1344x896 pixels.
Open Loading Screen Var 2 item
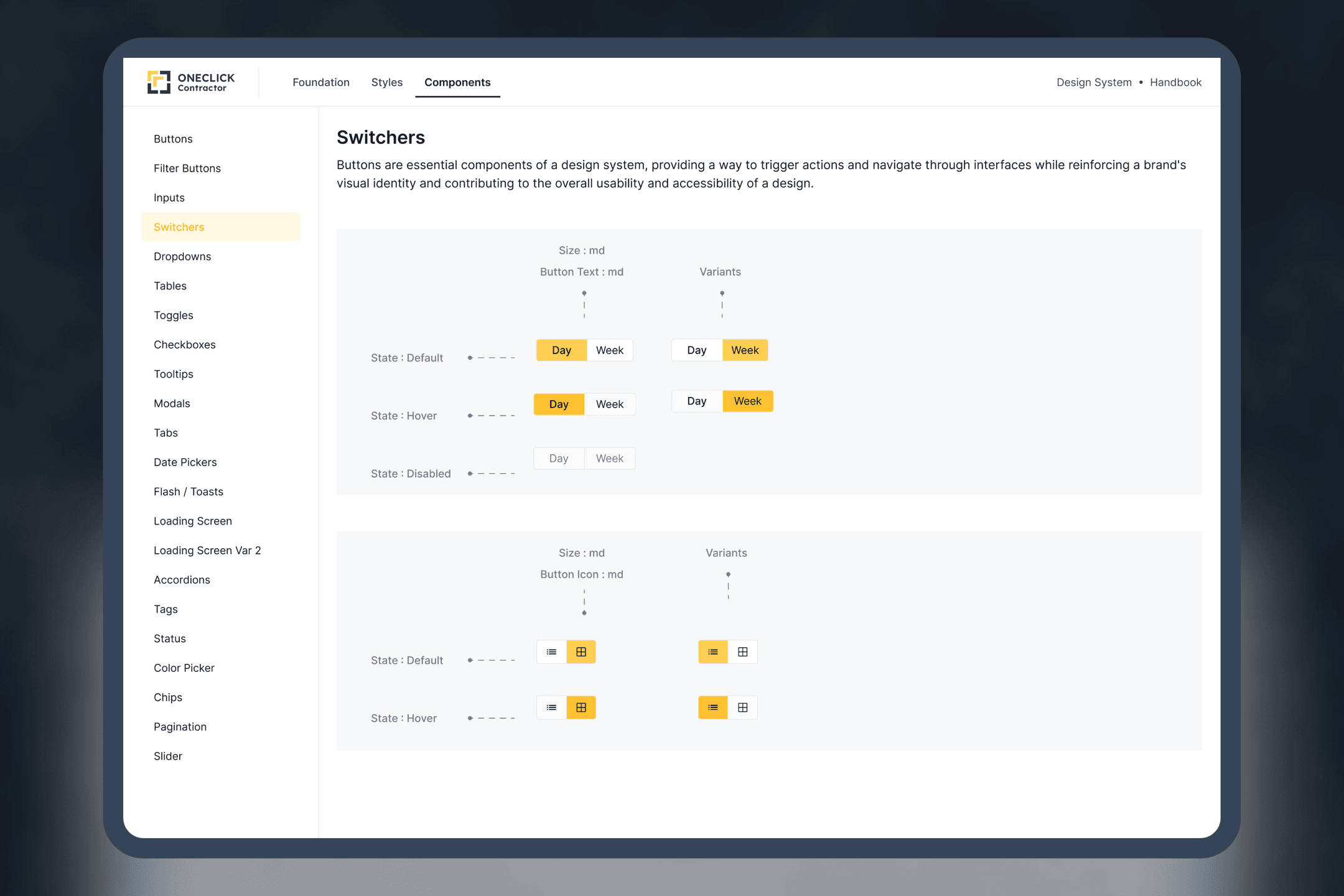point(207,550)
